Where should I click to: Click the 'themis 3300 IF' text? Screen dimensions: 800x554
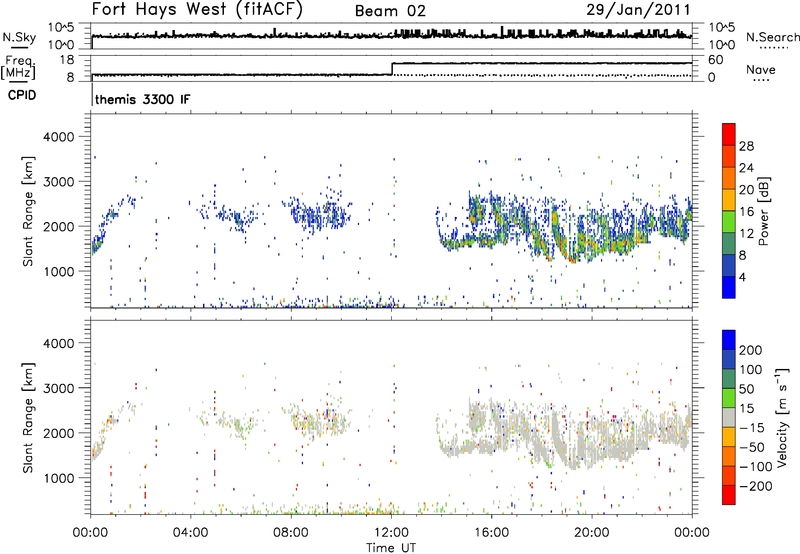tap(143, 99)
